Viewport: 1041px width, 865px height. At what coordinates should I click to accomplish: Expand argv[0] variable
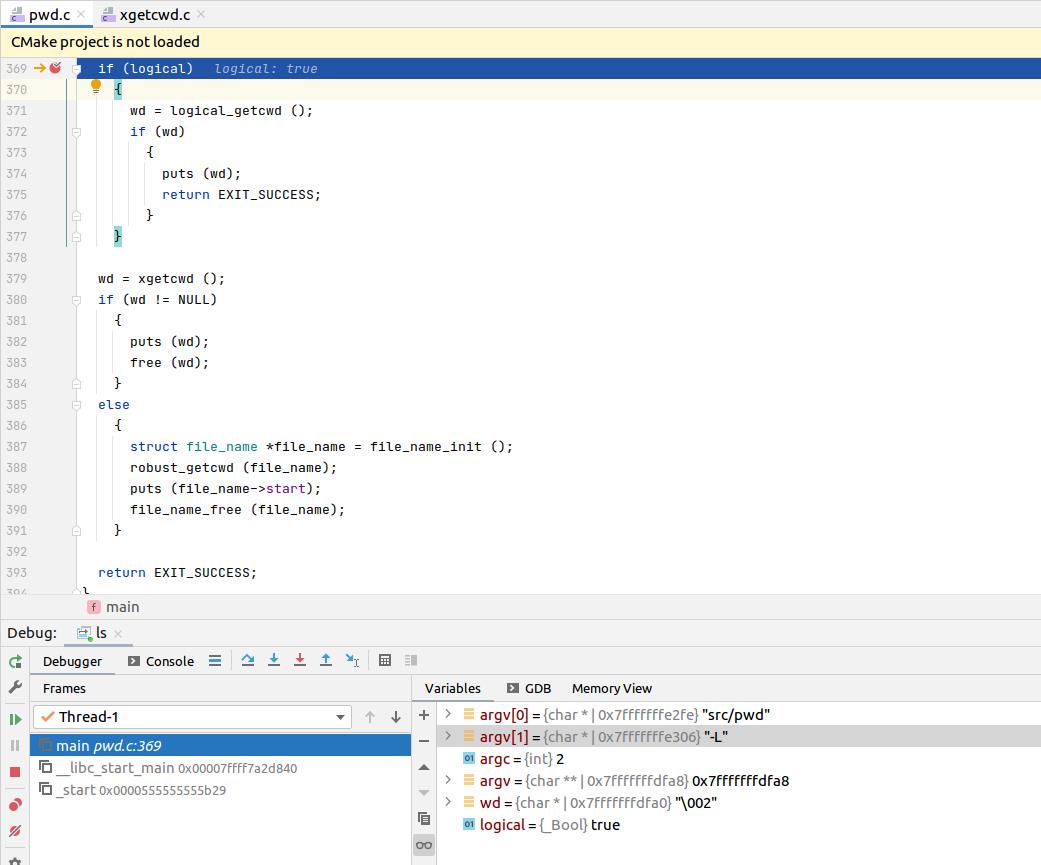tap(448, 714)
